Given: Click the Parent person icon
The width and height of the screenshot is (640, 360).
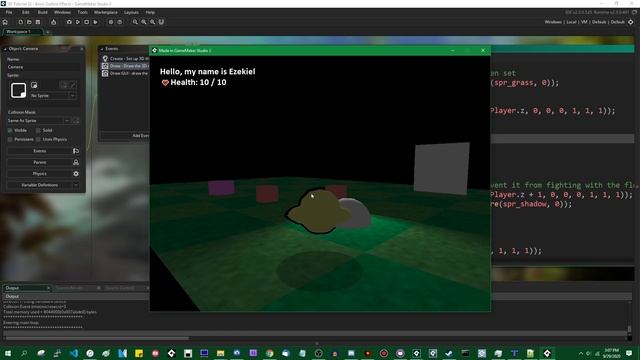Looking at the screenshot, I should tap(76, 162).
